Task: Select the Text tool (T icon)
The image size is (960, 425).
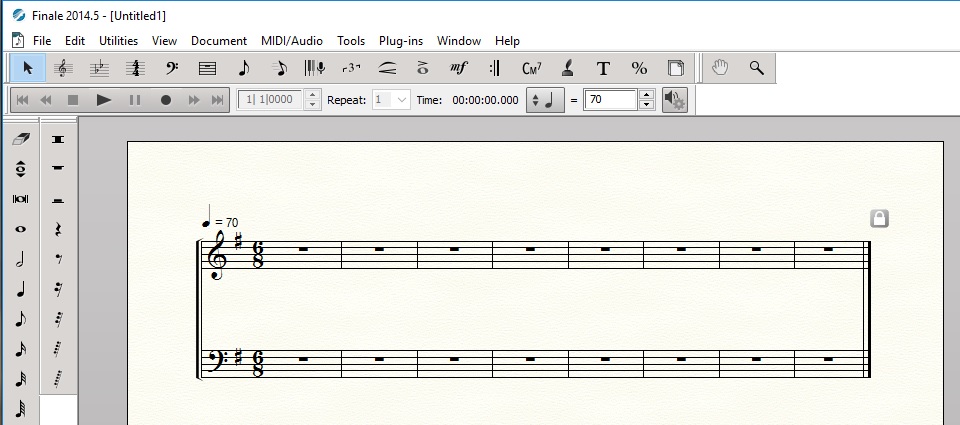Action: tap(603, 68)
